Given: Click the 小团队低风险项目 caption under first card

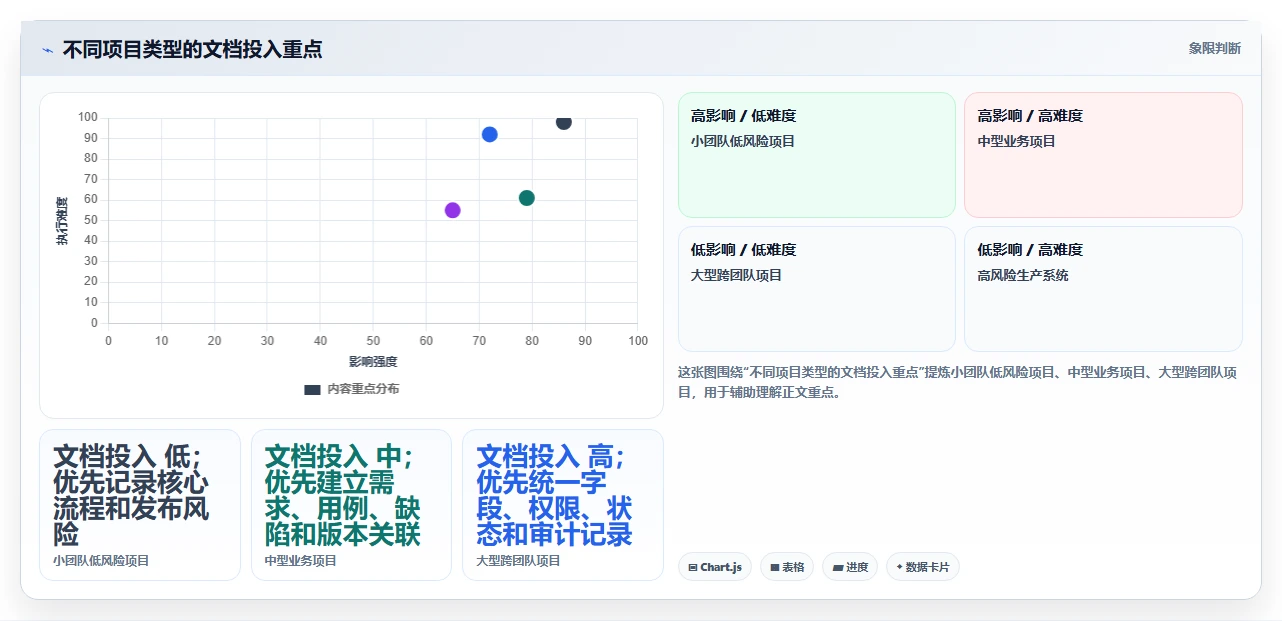Looking at the screenshot, I should tap(101, 561).
